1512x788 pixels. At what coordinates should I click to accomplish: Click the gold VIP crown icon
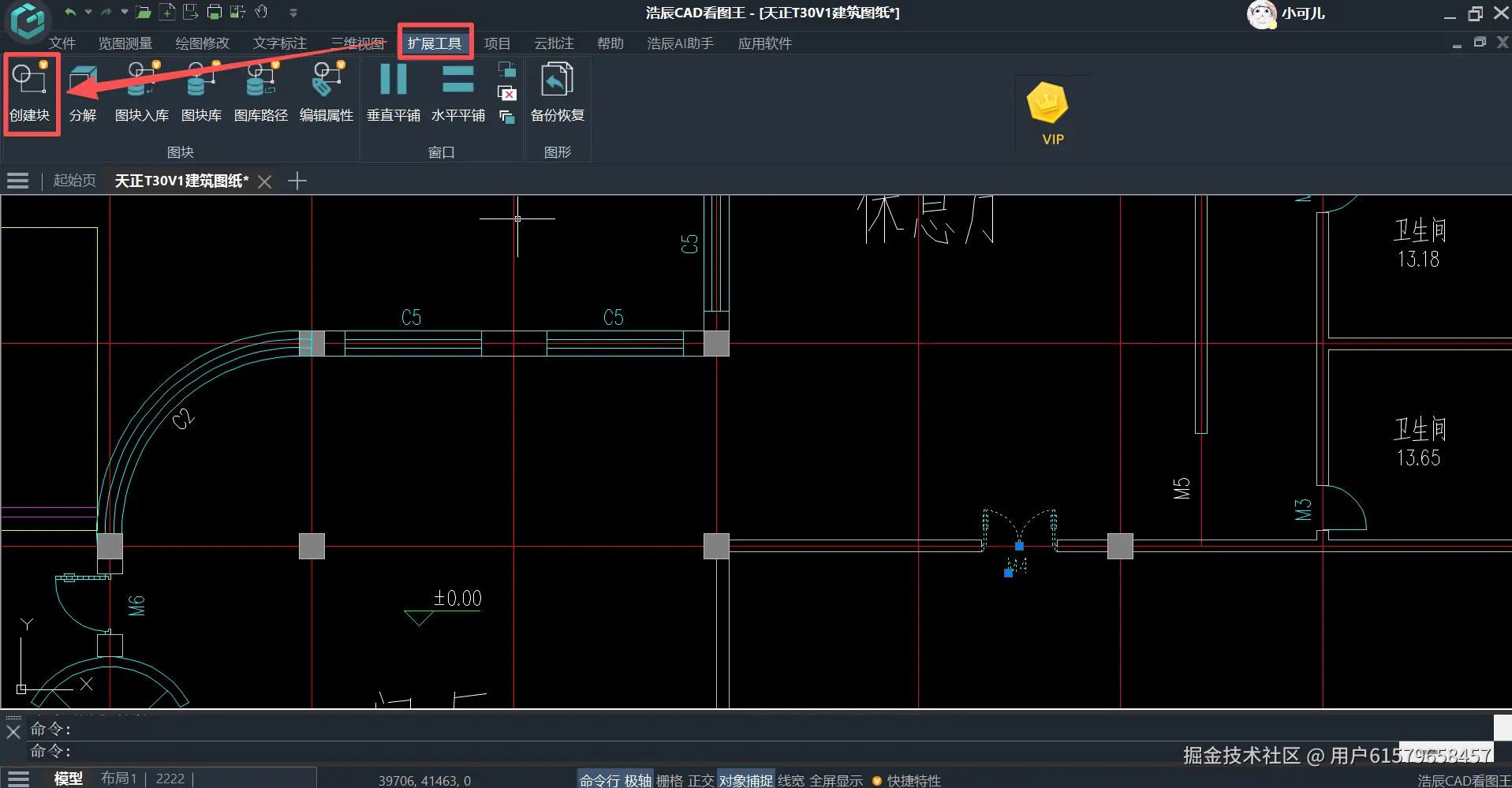coord(1047,103)
